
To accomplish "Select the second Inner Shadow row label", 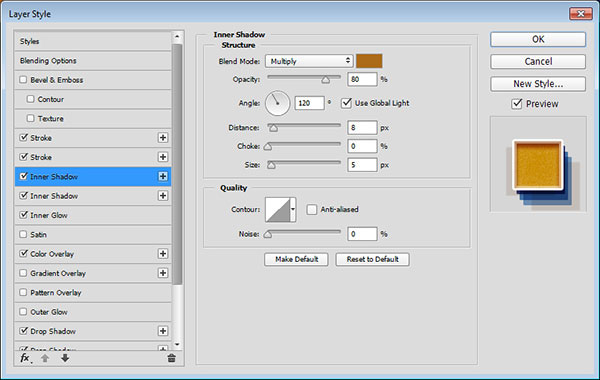I will (x=54, y=196).
